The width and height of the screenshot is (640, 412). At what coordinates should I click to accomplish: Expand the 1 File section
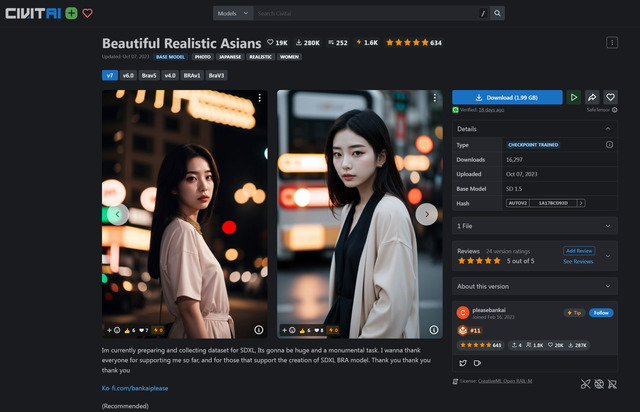tap(535, 226)
